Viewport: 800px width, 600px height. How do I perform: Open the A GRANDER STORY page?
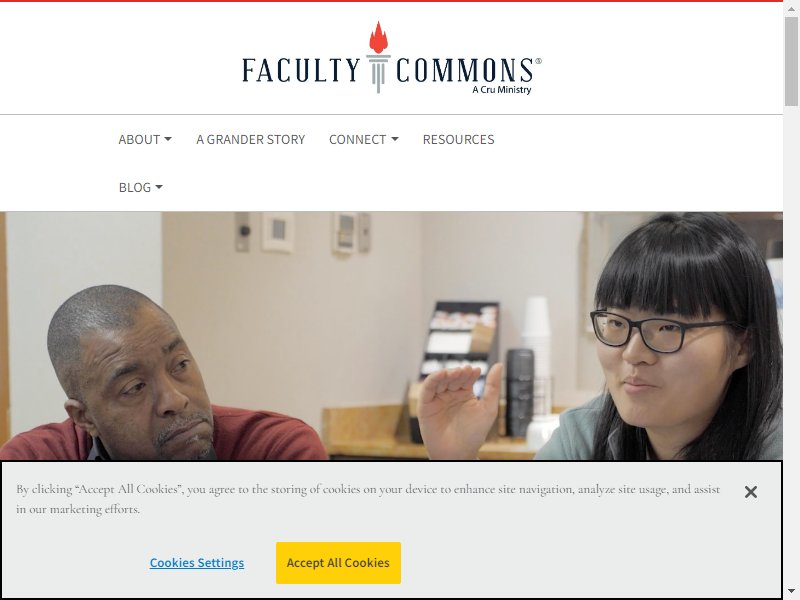pyautogui.click(x=251, y=139)
